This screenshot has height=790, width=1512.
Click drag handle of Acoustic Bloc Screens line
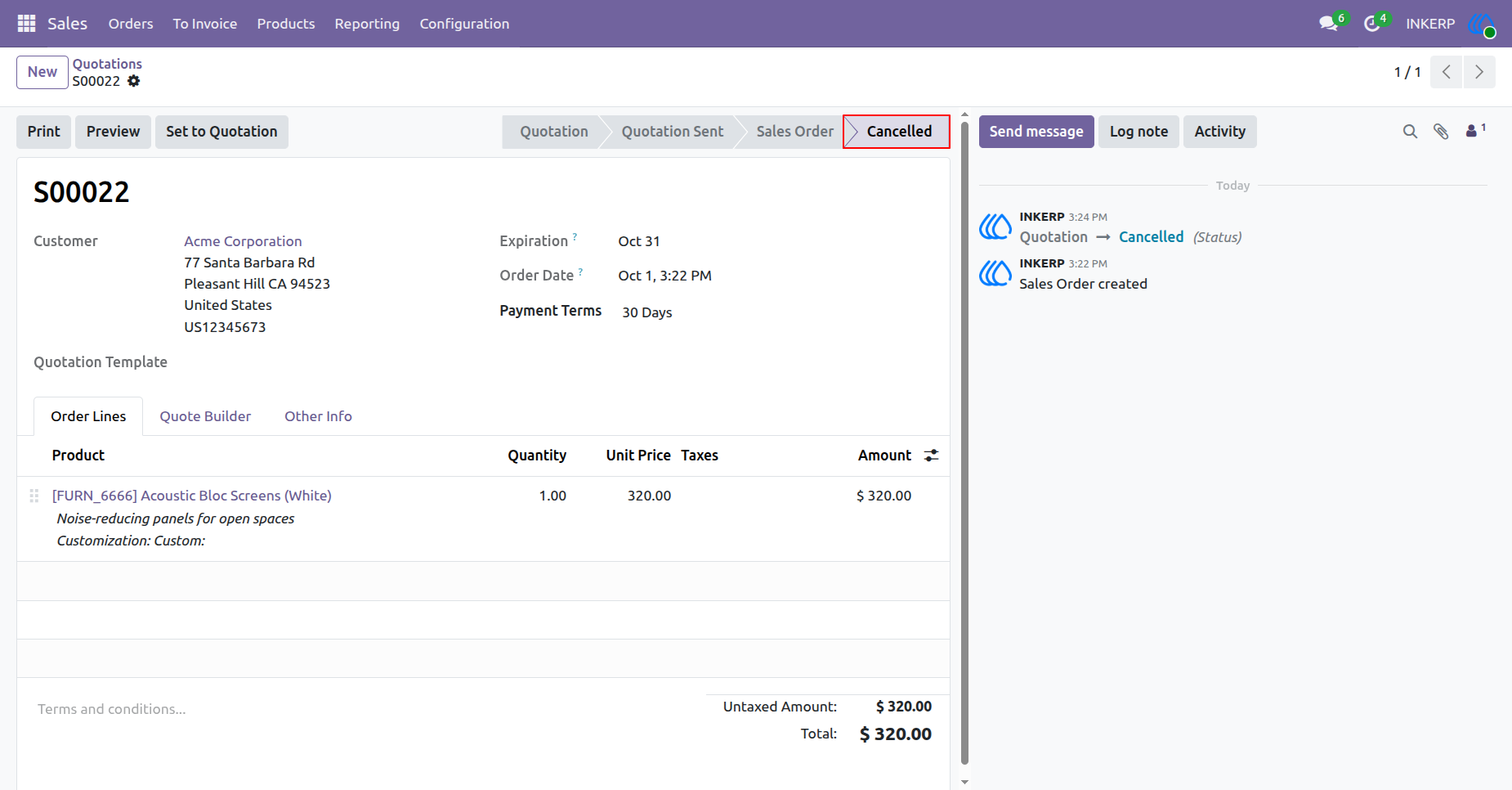tap(34, 496)
